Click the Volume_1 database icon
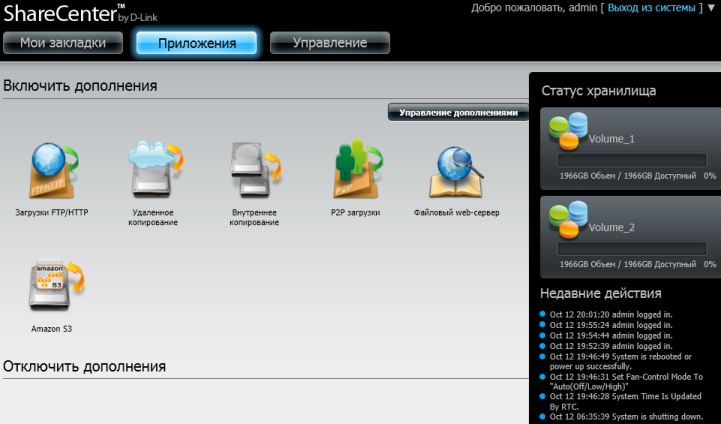 tap(568, 131)
